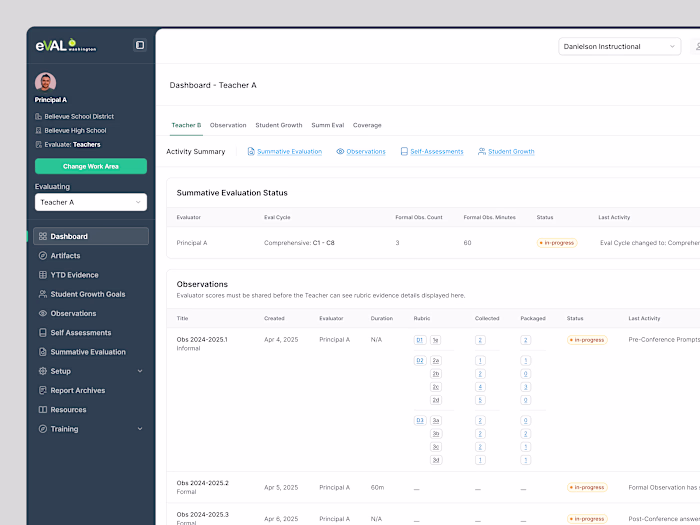Click the Bellevue School District building icon

[x=38, y=117]
